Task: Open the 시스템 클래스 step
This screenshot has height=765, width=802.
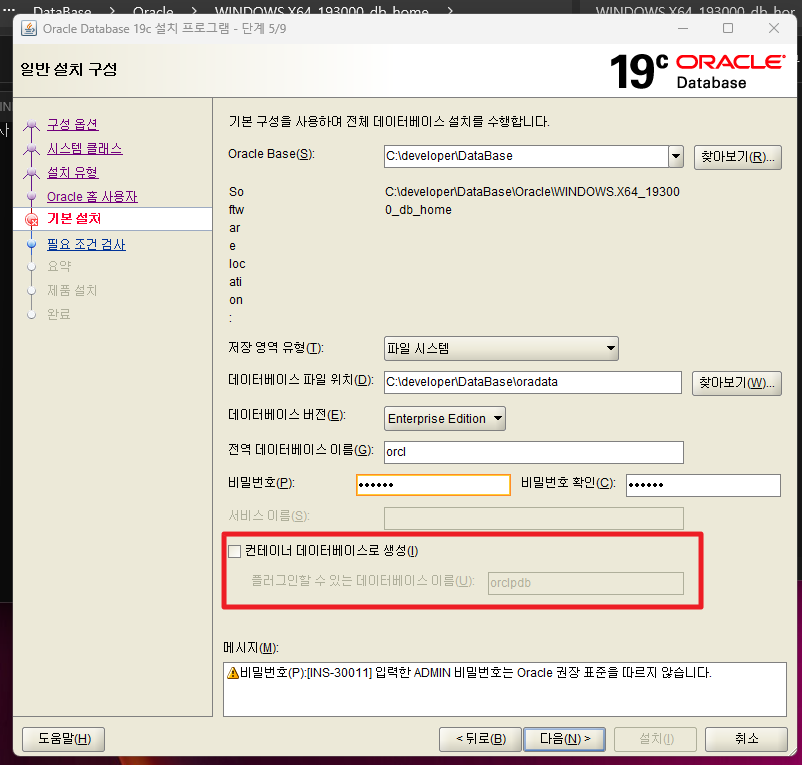Action: (85, 149)
